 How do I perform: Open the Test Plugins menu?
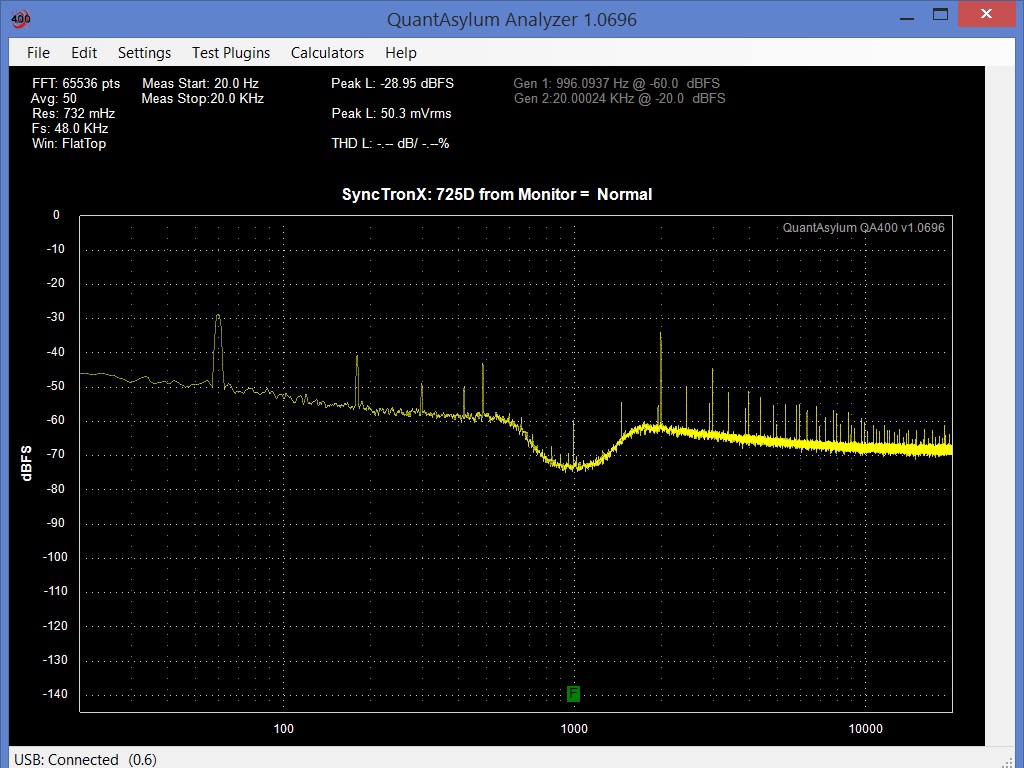point(231,53)
